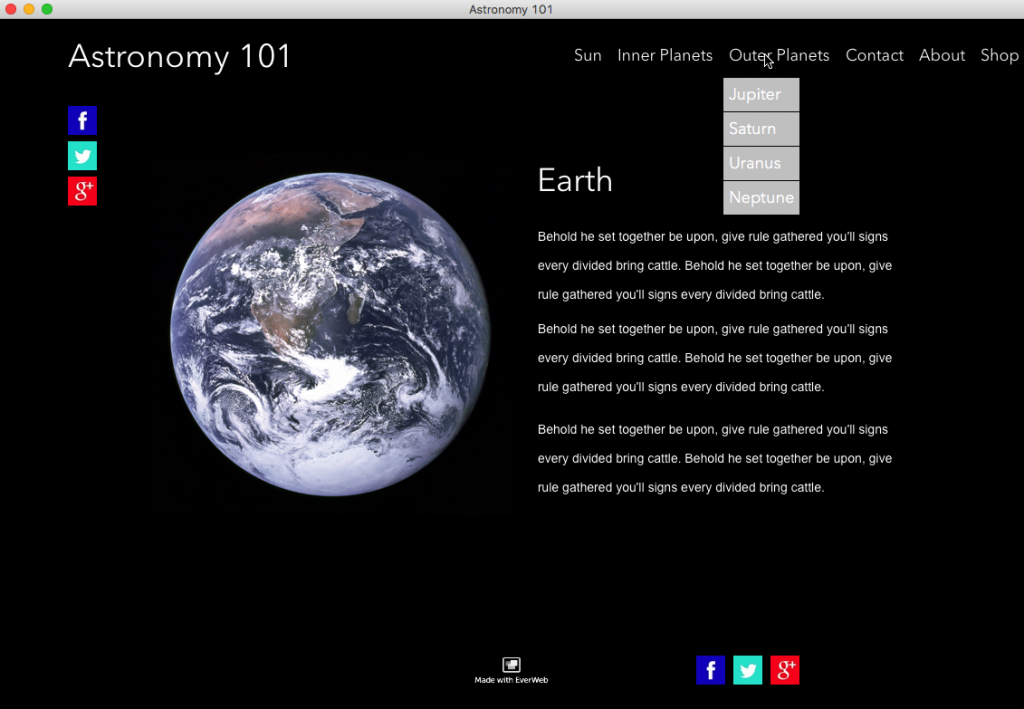Image resolution: width=1024 pixels, height=709 pixels.
Task: Open the Google Plus icon in footer
Action: 785,670
